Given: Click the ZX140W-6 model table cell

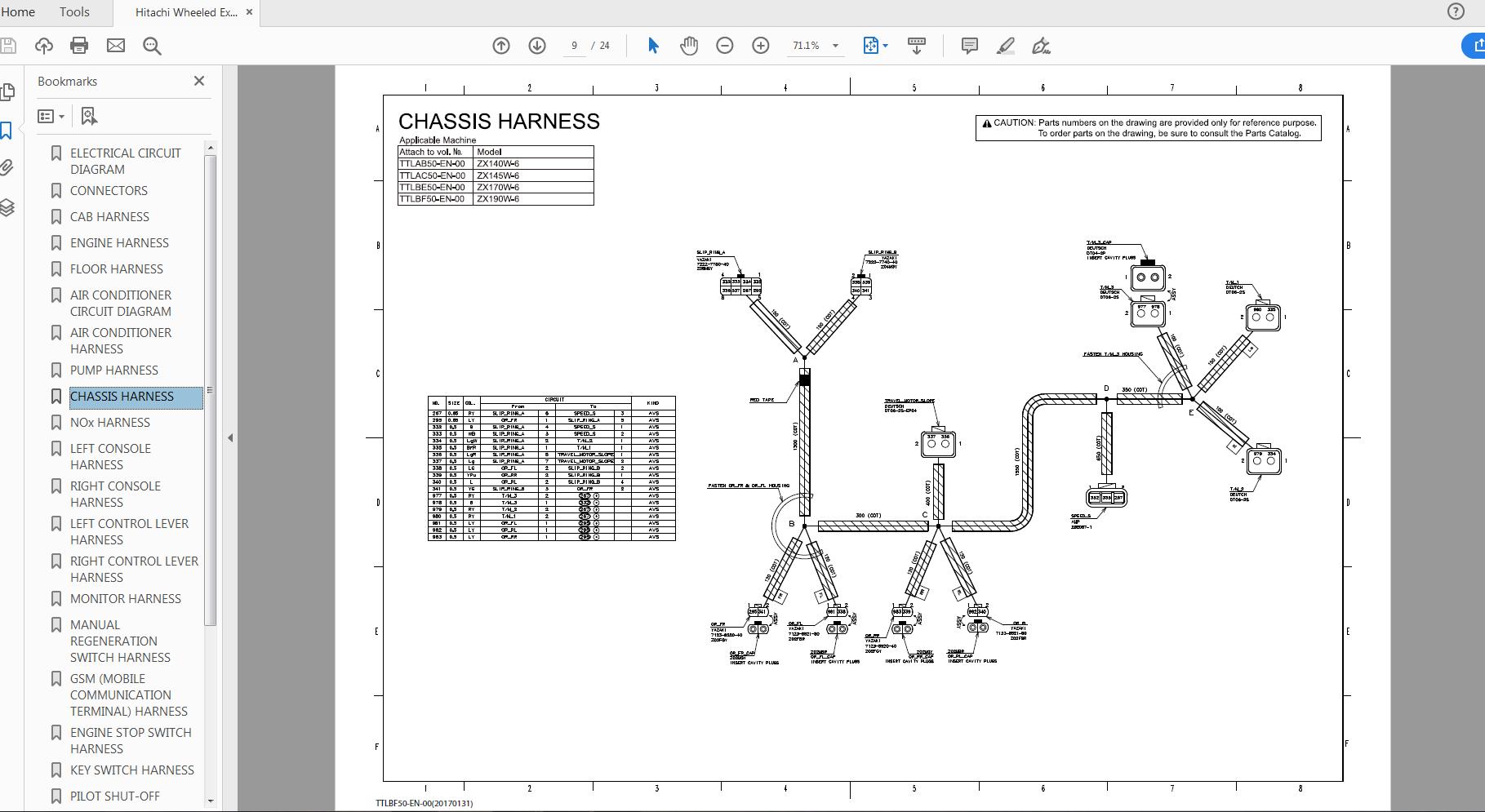Looking at the screenshot, I should [533, 163].
